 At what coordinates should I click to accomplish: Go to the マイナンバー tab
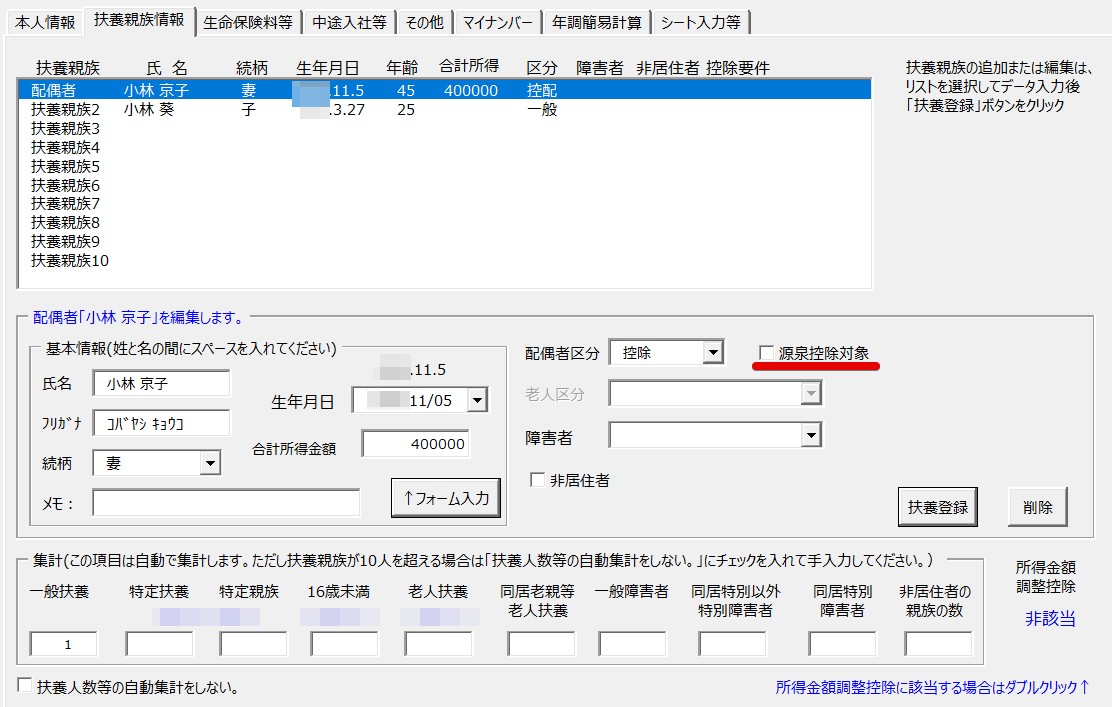click(x=497, y=22)
